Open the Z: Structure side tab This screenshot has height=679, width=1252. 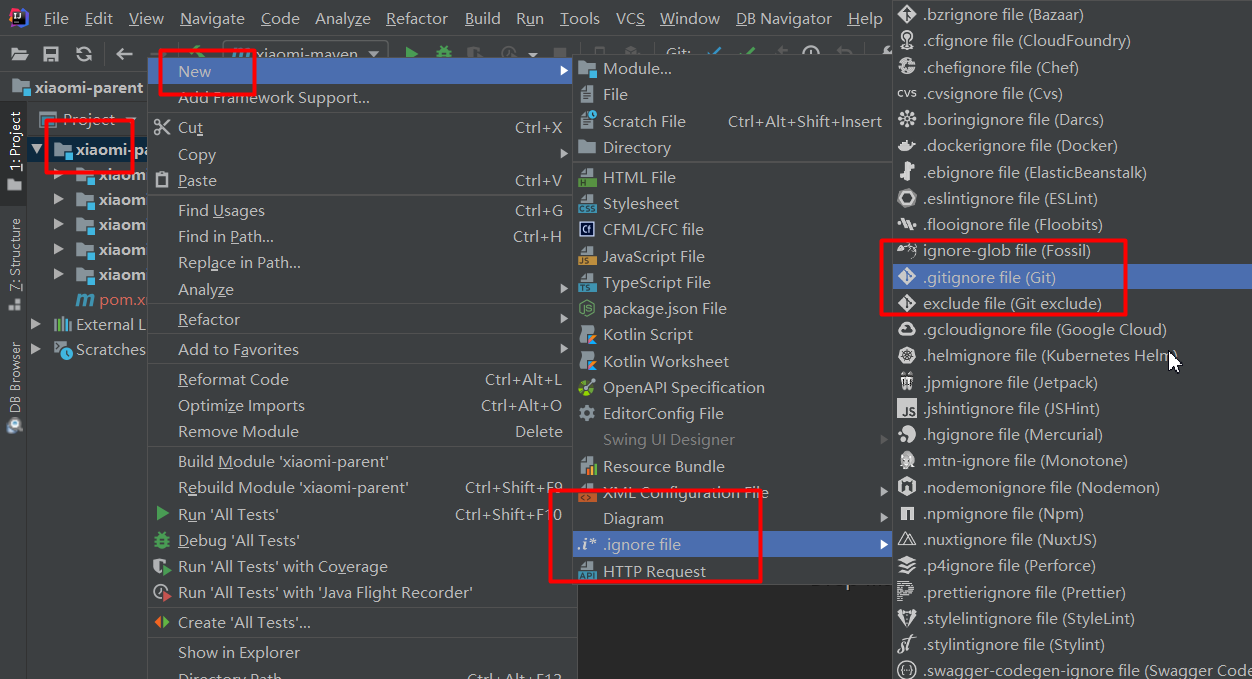(15, 262)
